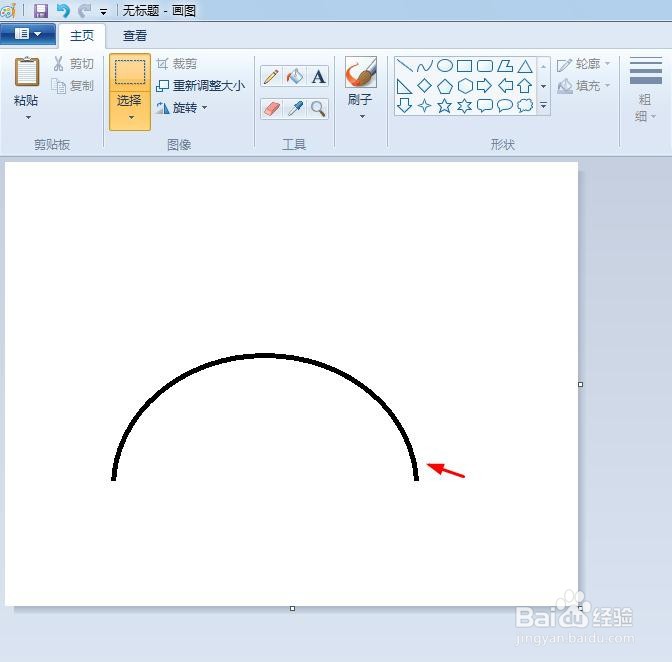The image size is (672, 662).
Task: Expand the 刷子 brush types arrow
Action: coord(362,117)
